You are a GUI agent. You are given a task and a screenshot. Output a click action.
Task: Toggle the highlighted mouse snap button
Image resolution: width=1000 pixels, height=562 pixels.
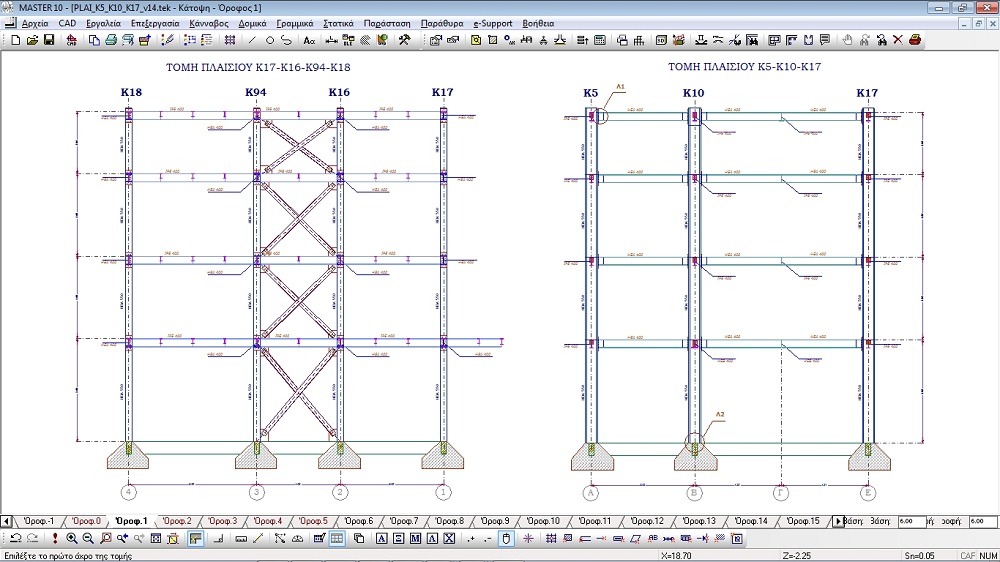click(506, 538)
